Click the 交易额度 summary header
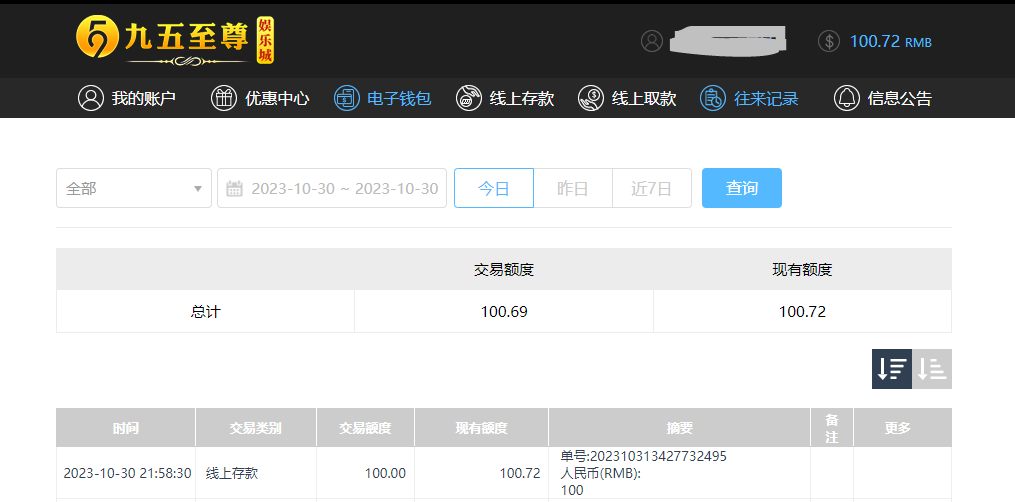The width and height of the screenshot is (1015, 502). (x=504, y=270)
